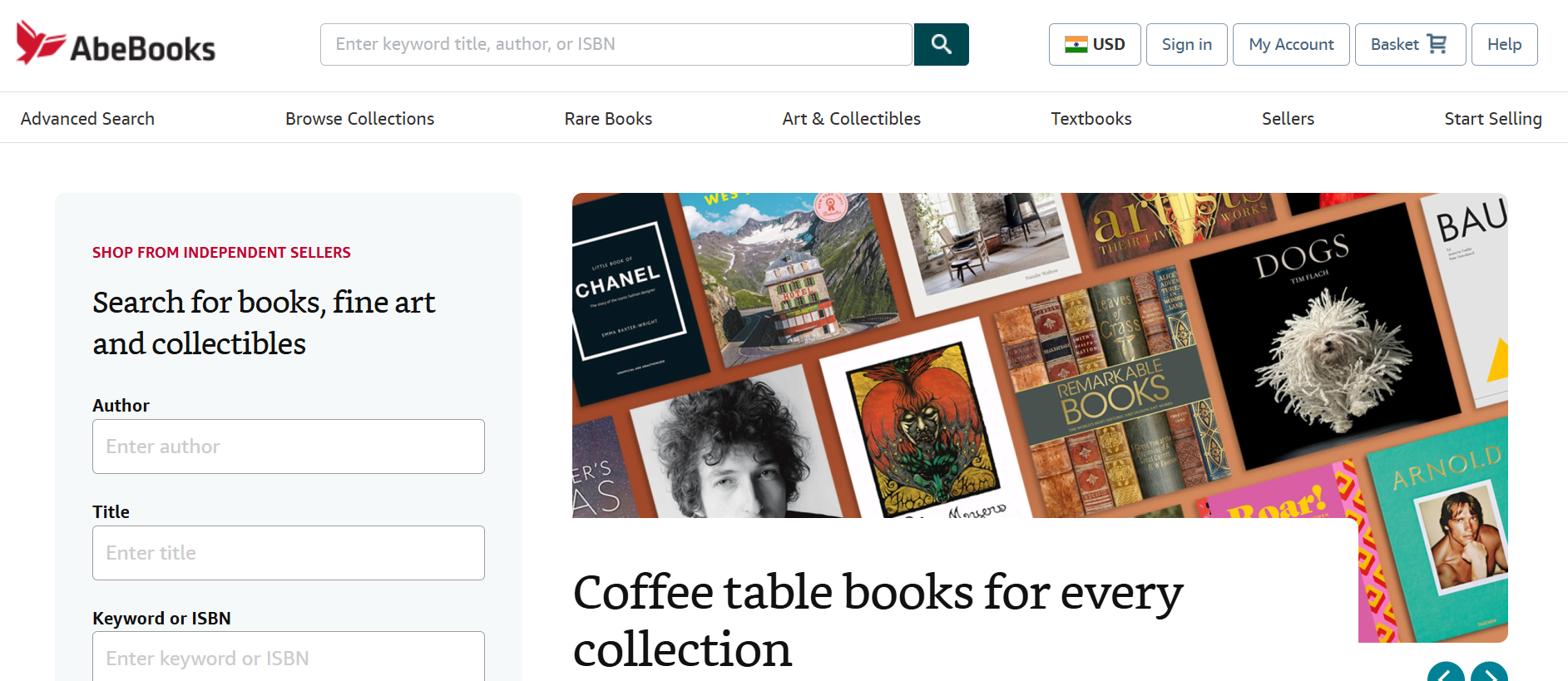The image size is (1568, 681).
Task: Click Start Selling link
Action: tap(1492, 119)
